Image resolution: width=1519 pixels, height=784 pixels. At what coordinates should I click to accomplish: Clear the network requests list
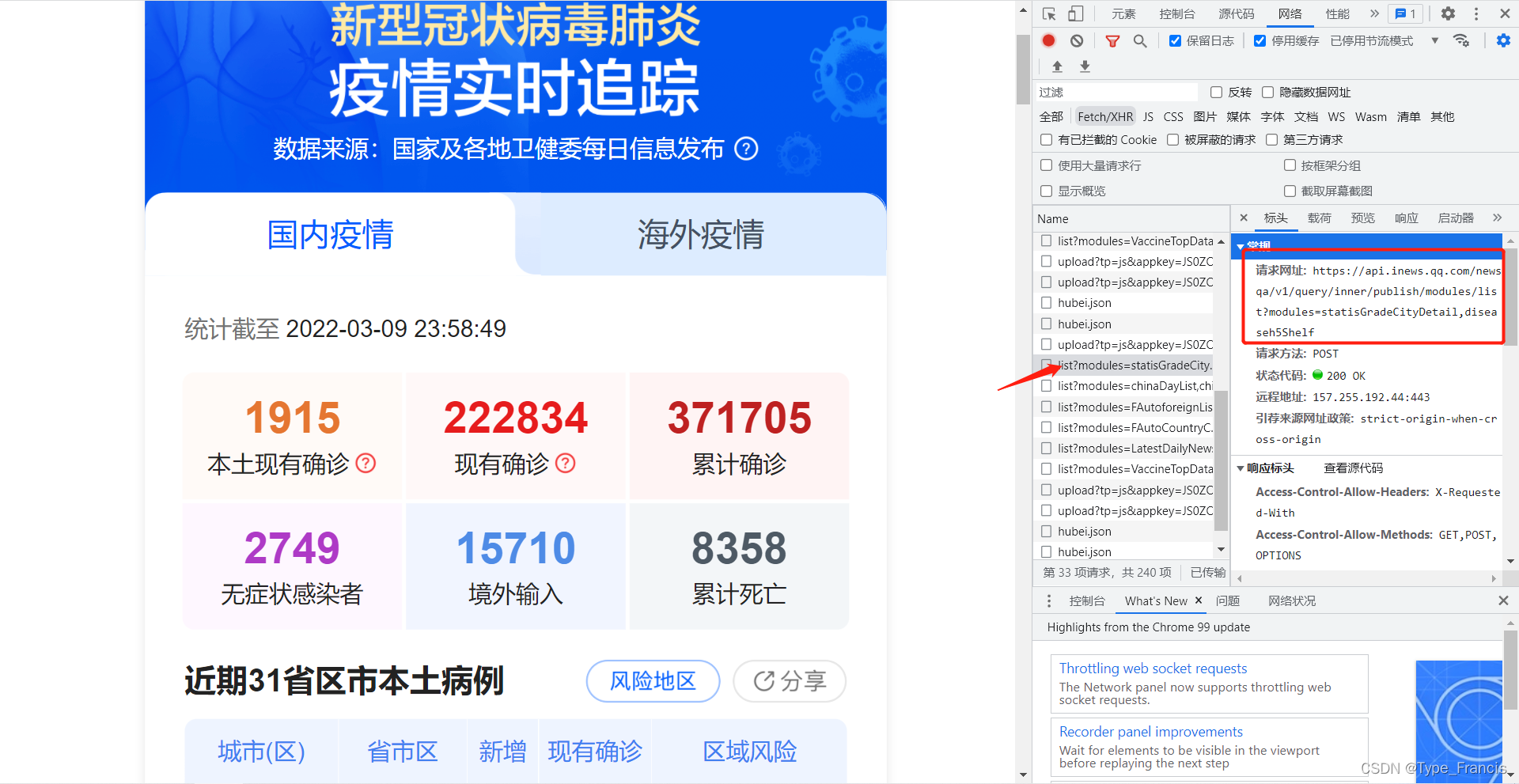tap(1076, 40)
